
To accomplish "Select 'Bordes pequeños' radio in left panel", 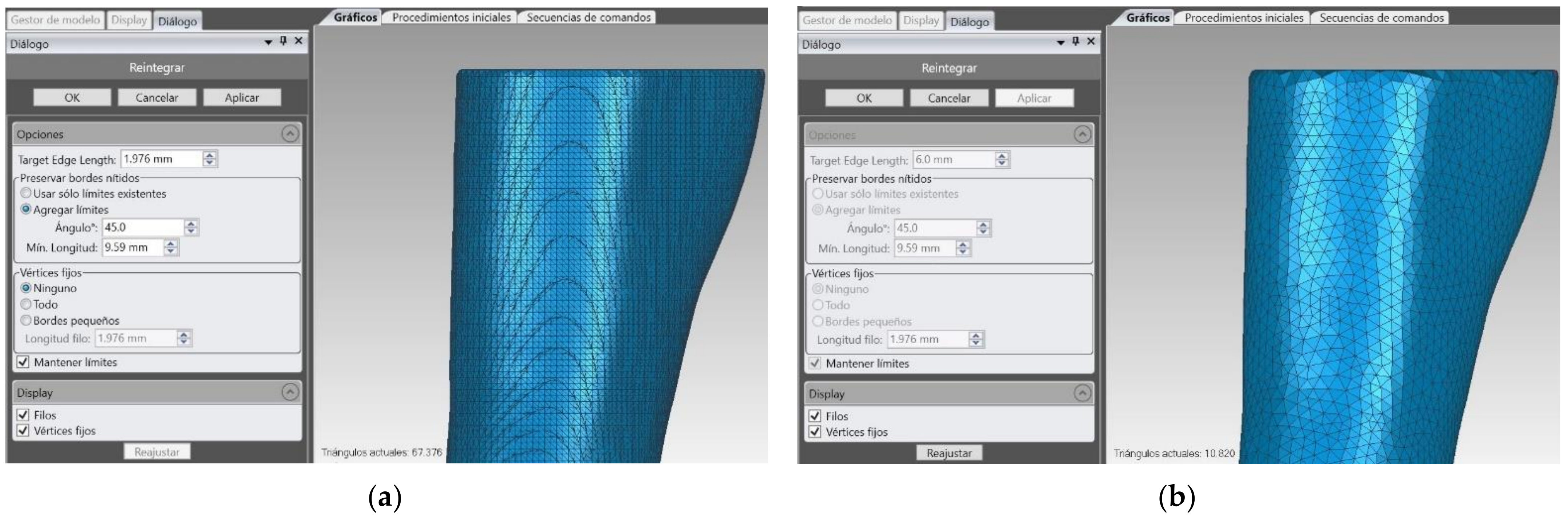I will point(26,321).
